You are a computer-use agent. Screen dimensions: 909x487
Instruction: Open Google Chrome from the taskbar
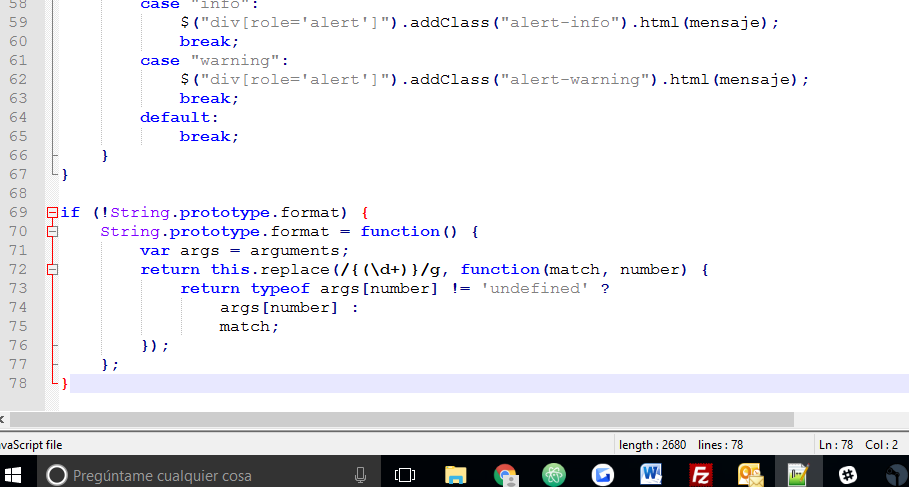point(506,475)
